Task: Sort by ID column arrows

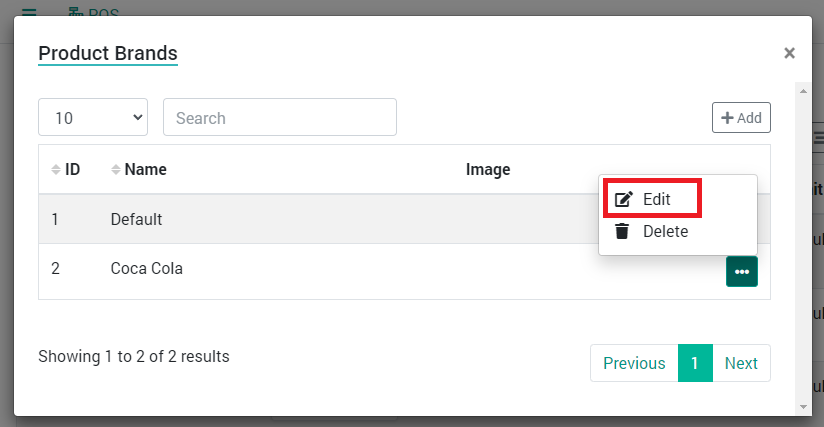Action: 56,169
